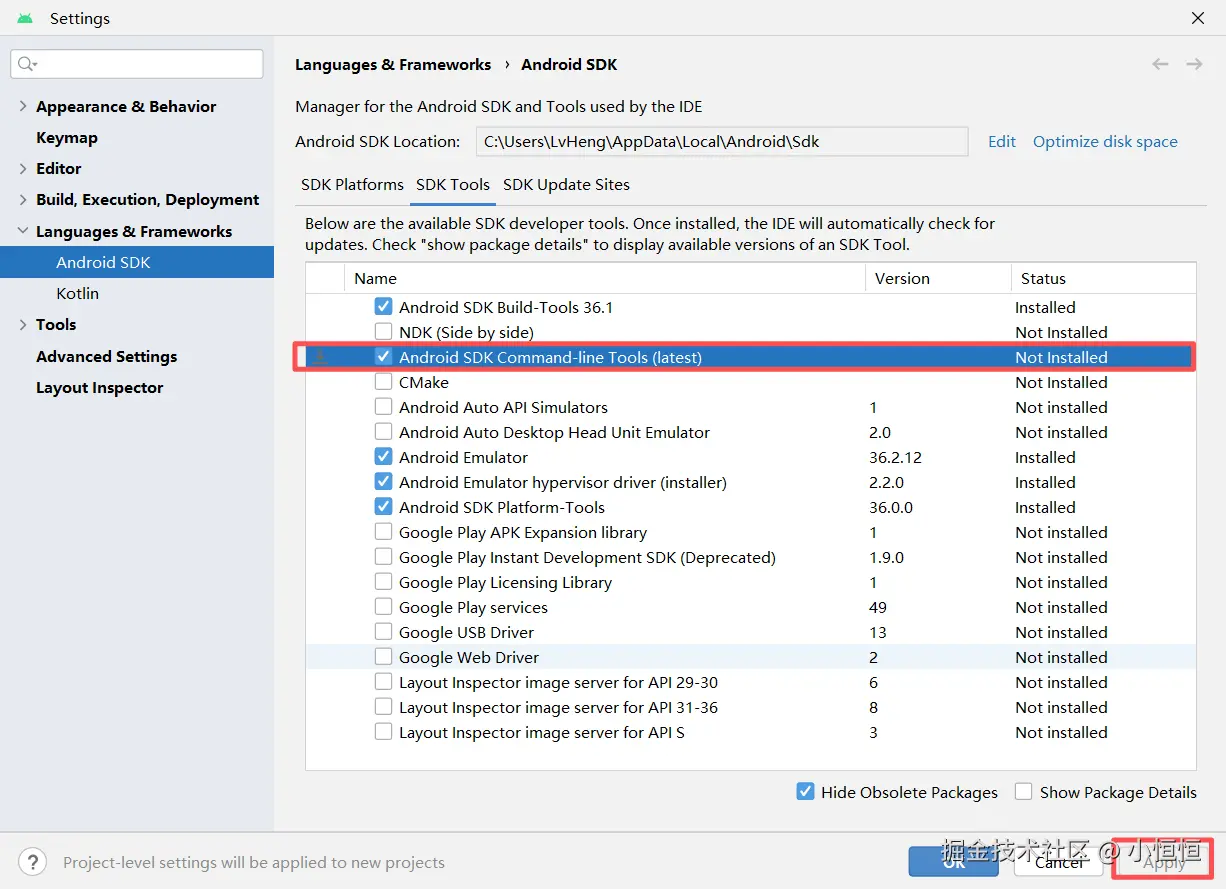Check Google USB Driver checkbox
The height and width of the screenshot is (889, 1226).
(x=383, y=632)
